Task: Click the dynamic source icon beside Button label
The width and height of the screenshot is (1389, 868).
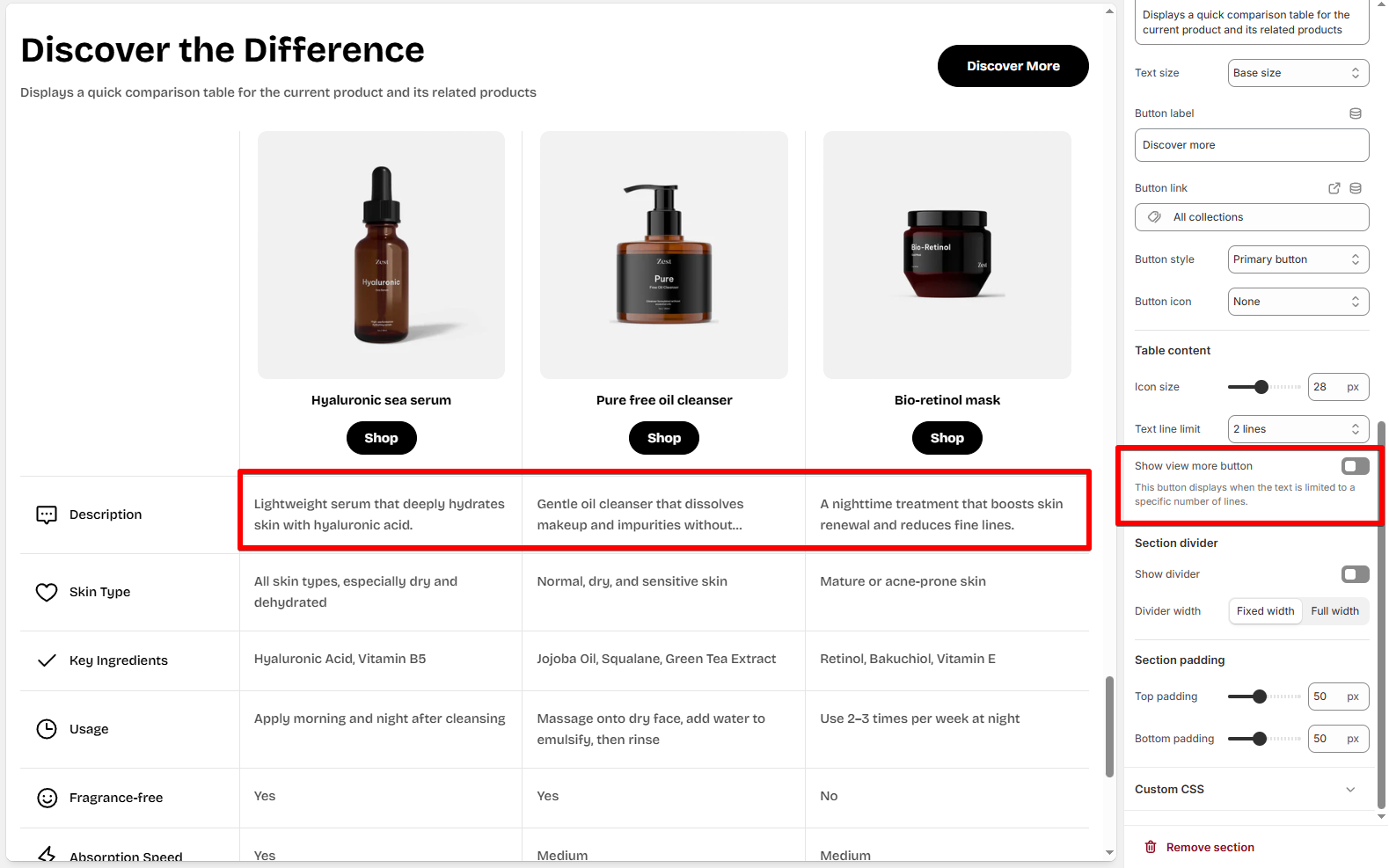Action: click(1356, 113)
